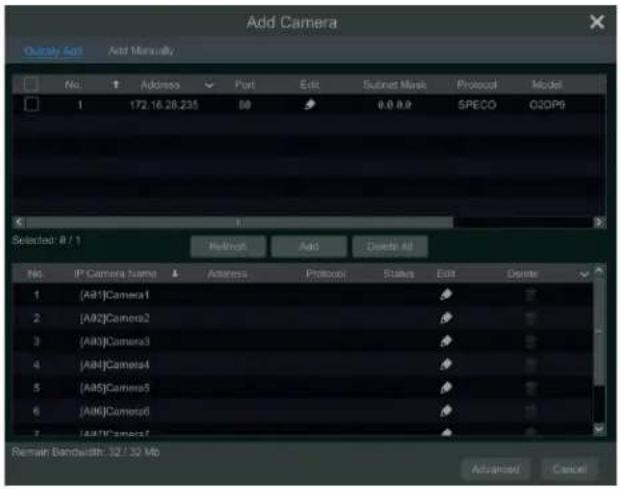The width and height of the screenshot is (621, 489).
Task: Delete [A05]Camera5 with trash icon
Action: tap(531, 388)
